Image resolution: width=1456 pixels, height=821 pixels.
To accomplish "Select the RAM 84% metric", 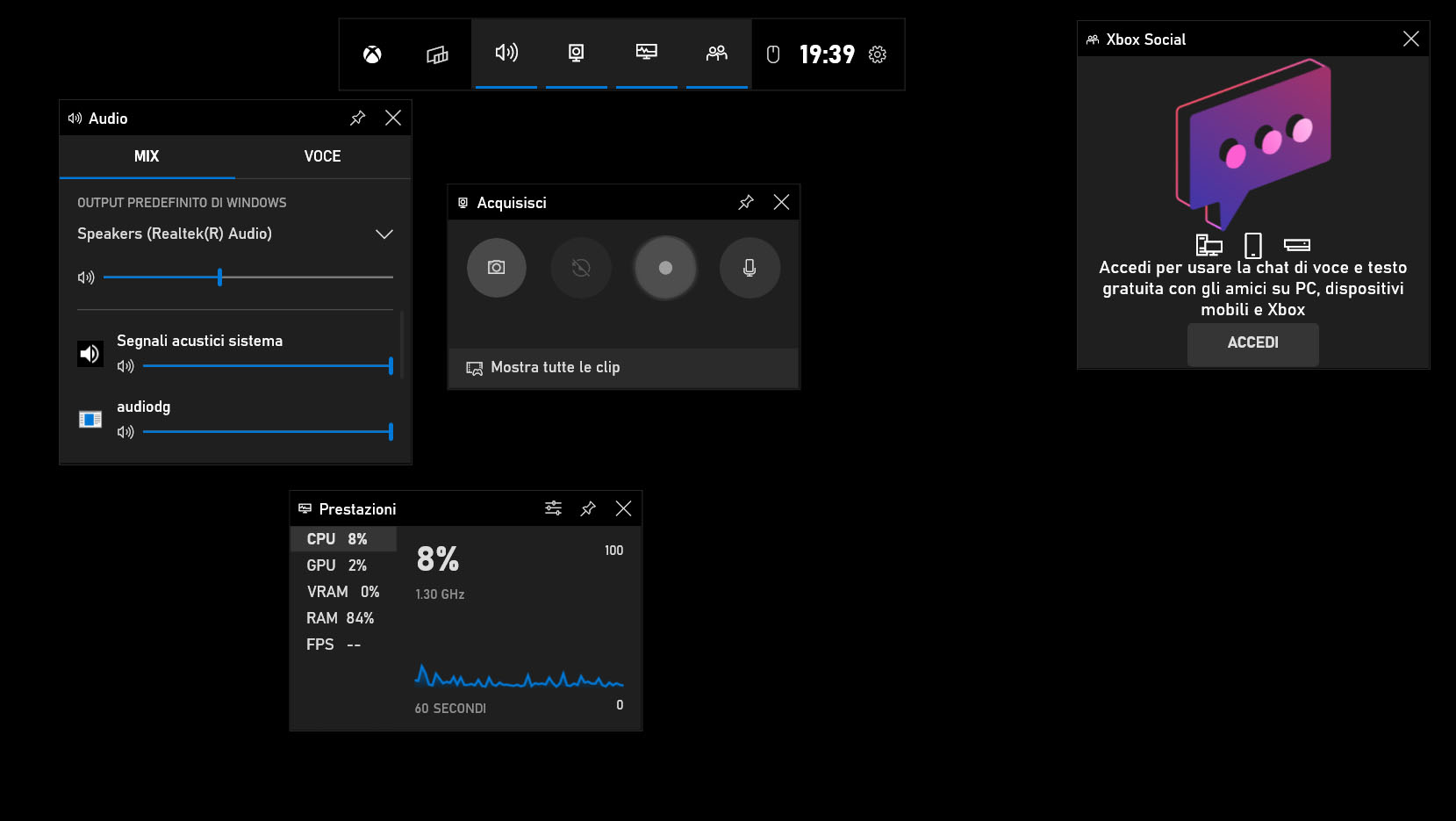I will 344,618.
